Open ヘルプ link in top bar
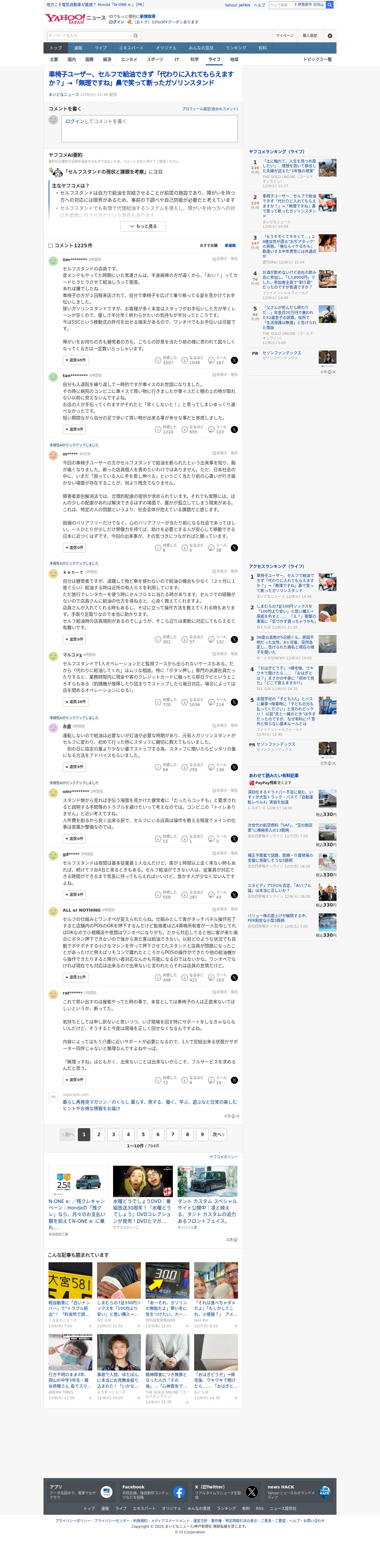 260,5
